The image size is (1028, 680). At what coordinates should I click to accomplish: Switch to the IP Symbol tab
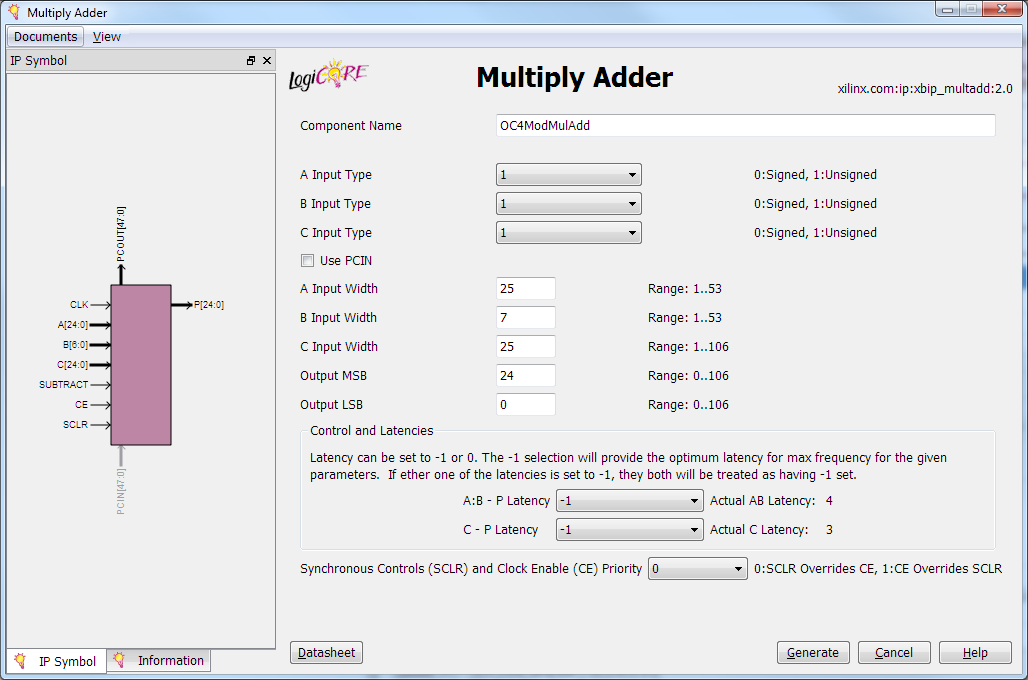coord(57,661)
